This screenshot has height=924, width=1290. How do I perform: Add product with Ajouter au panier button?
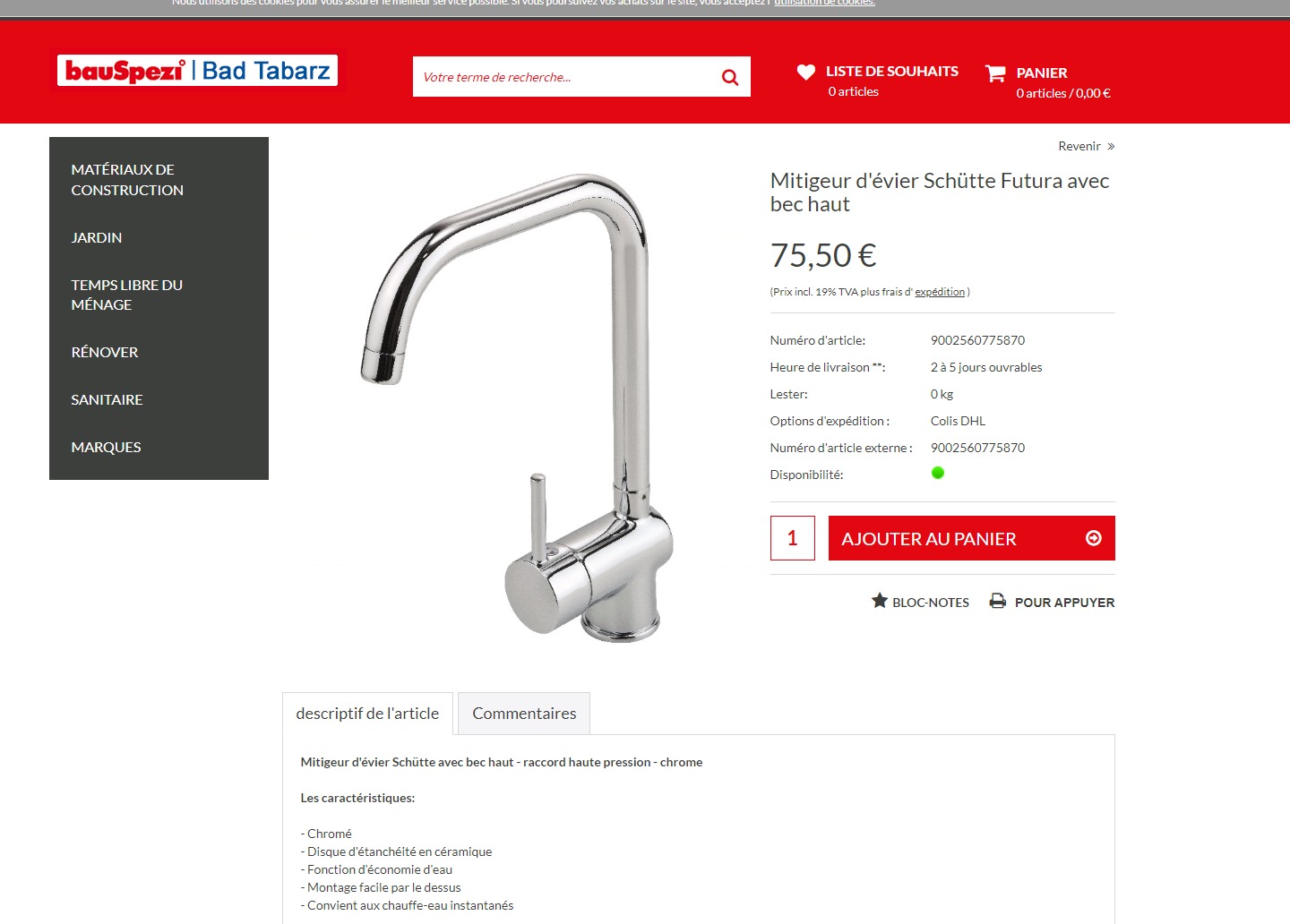[x=972, y=538]
